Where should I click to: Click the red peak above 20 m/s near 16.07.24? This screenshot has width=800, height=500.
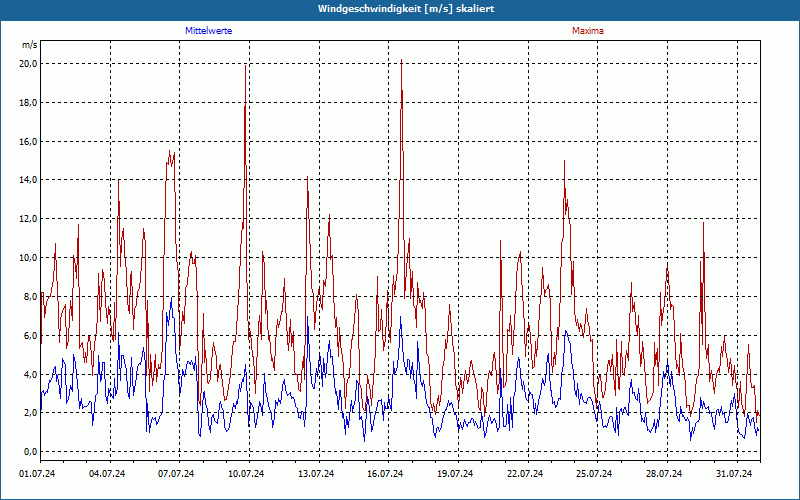[402, 60]
